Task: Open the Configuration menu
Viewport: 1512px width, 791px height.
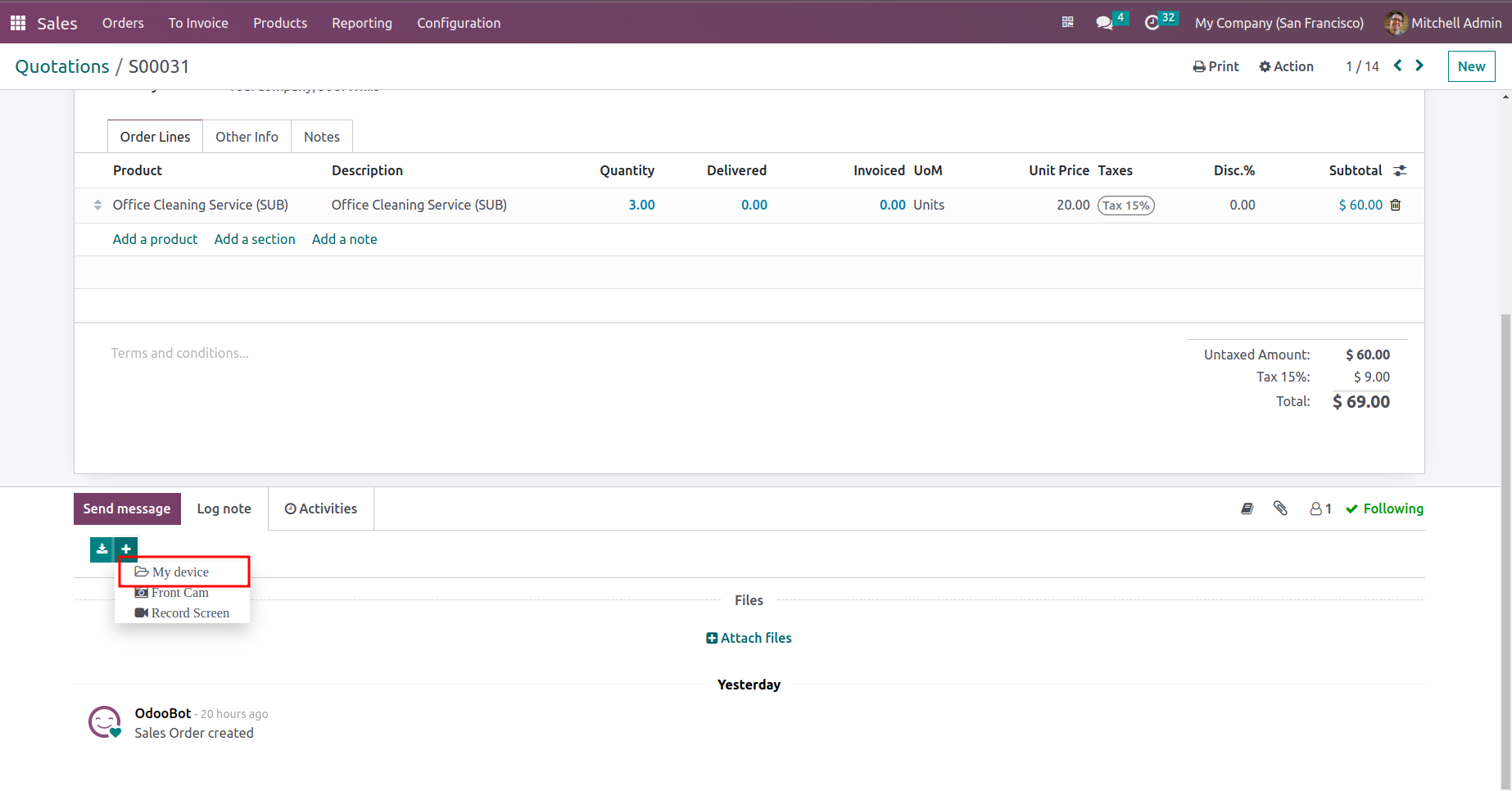Action: (x=459, y=23)
